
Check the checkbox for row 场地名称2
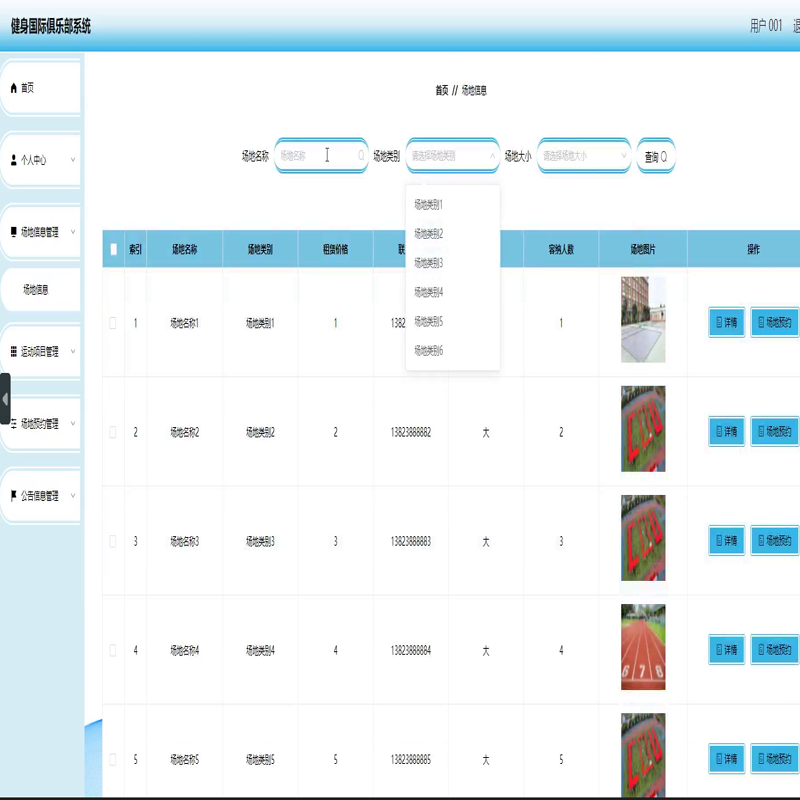(113, 432)
